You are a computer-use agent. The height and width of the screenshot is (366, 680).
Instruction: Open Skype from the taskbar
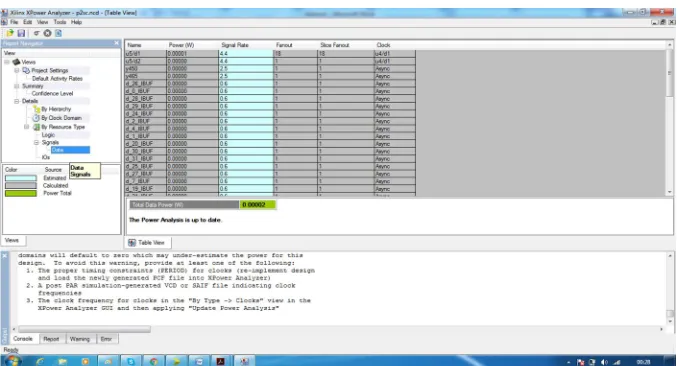click(x=131, y=361)
